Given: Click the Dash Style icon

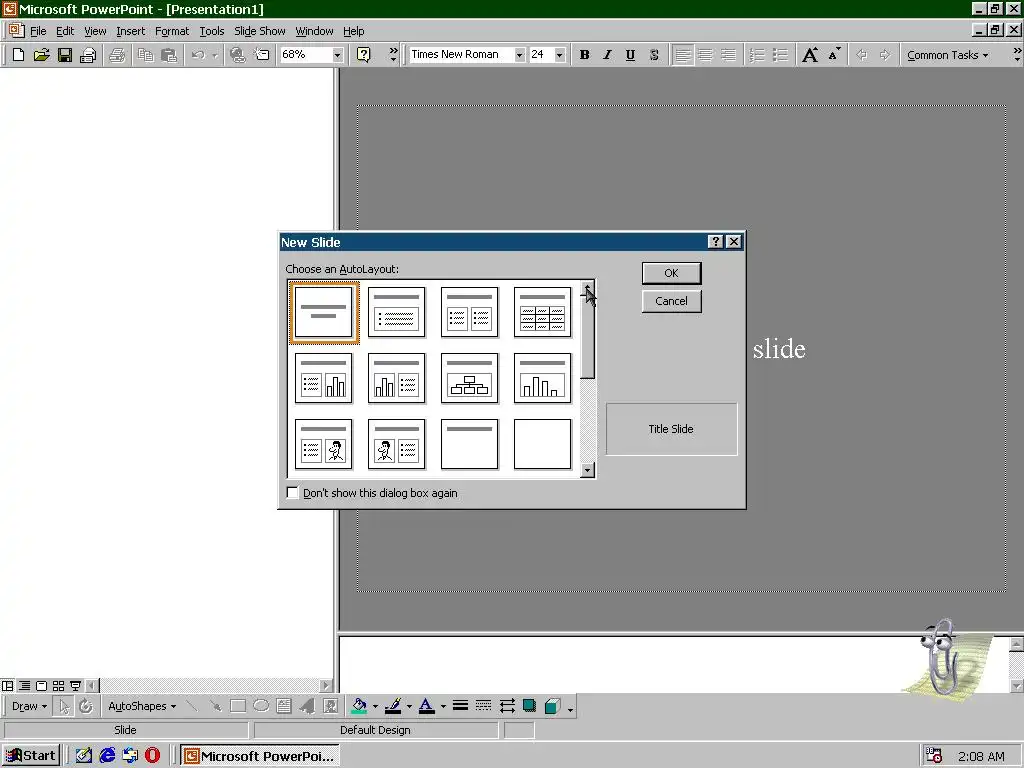Looking at the screenshot, I should pos(483,706).
